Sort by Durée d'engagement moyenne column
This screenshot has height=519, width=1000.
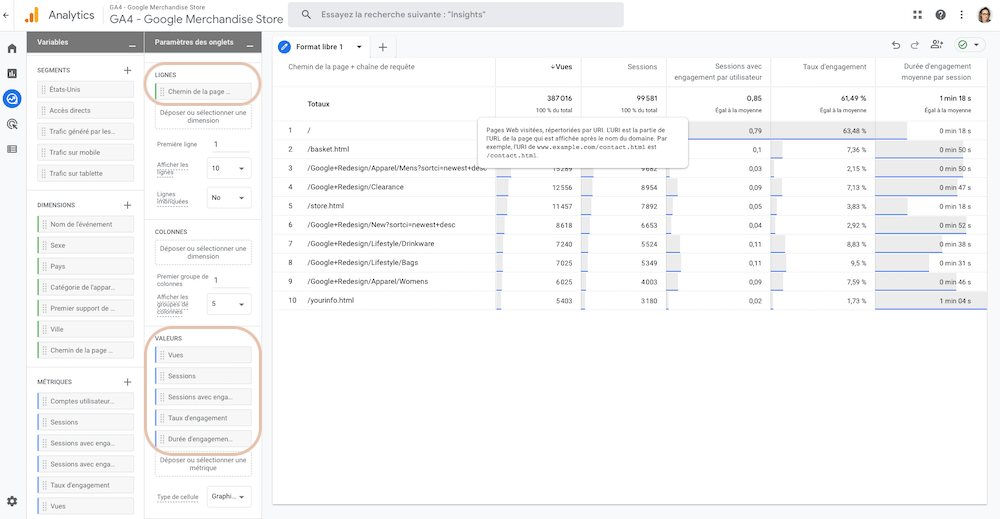click(x=936, y=71)
